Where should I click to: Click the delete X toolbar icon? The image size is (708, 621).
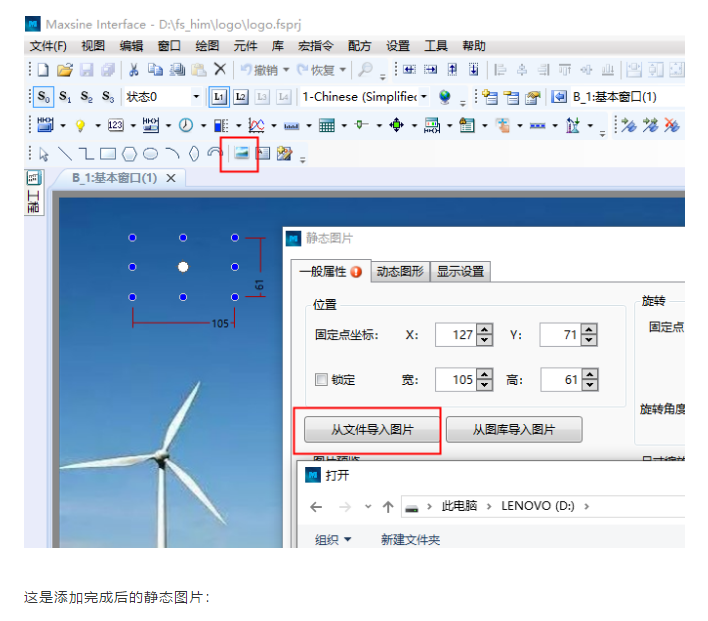tap(220, 70)
